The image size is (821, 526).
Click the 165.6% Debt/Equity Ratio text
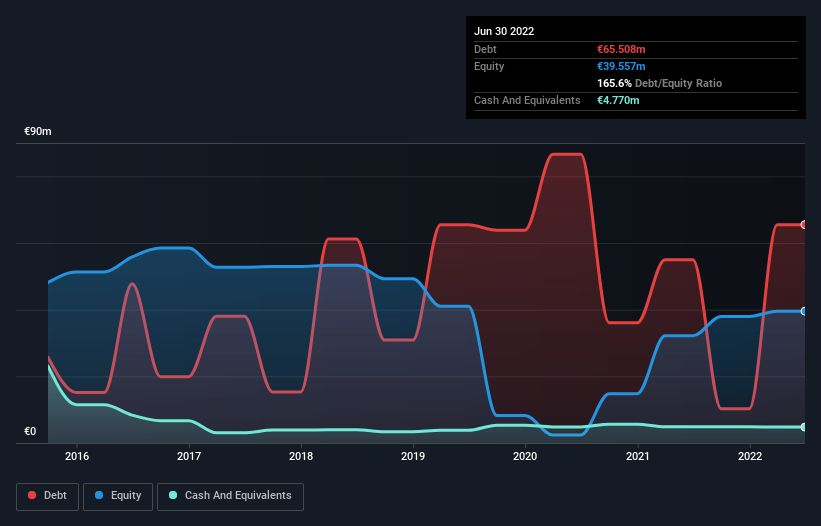[659, 83]
